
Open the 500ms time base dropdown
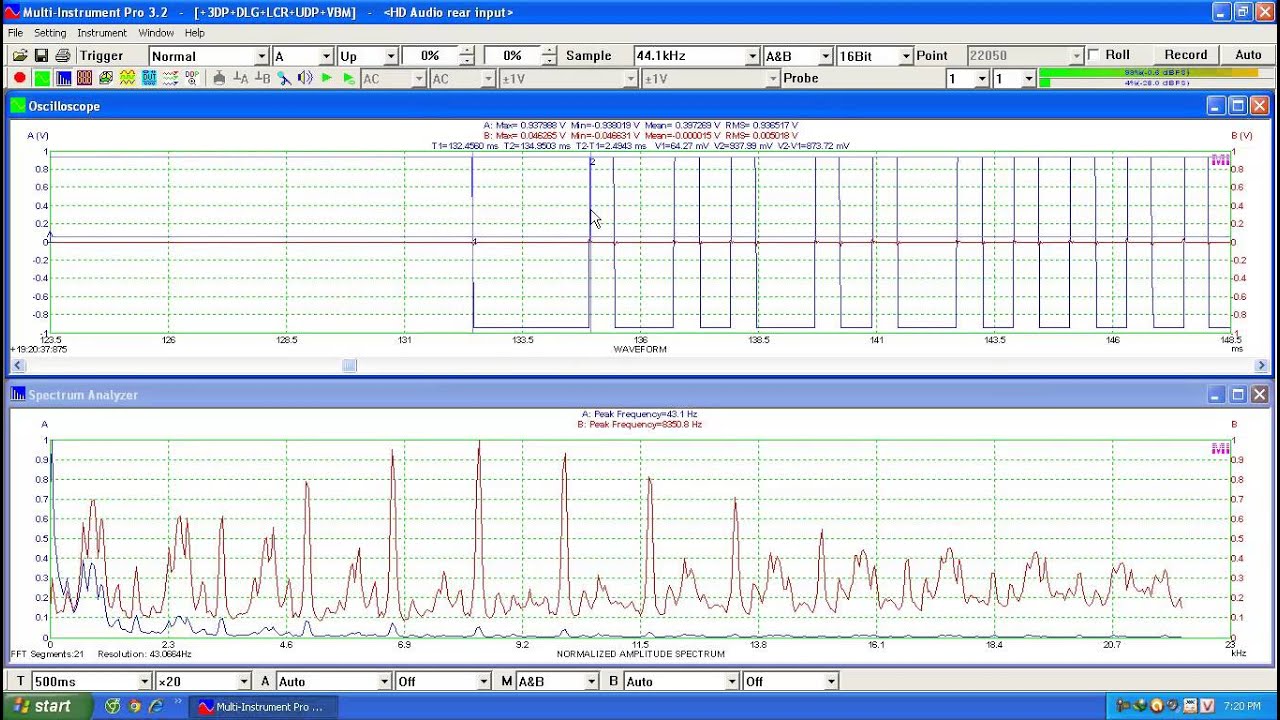point(145,681)
